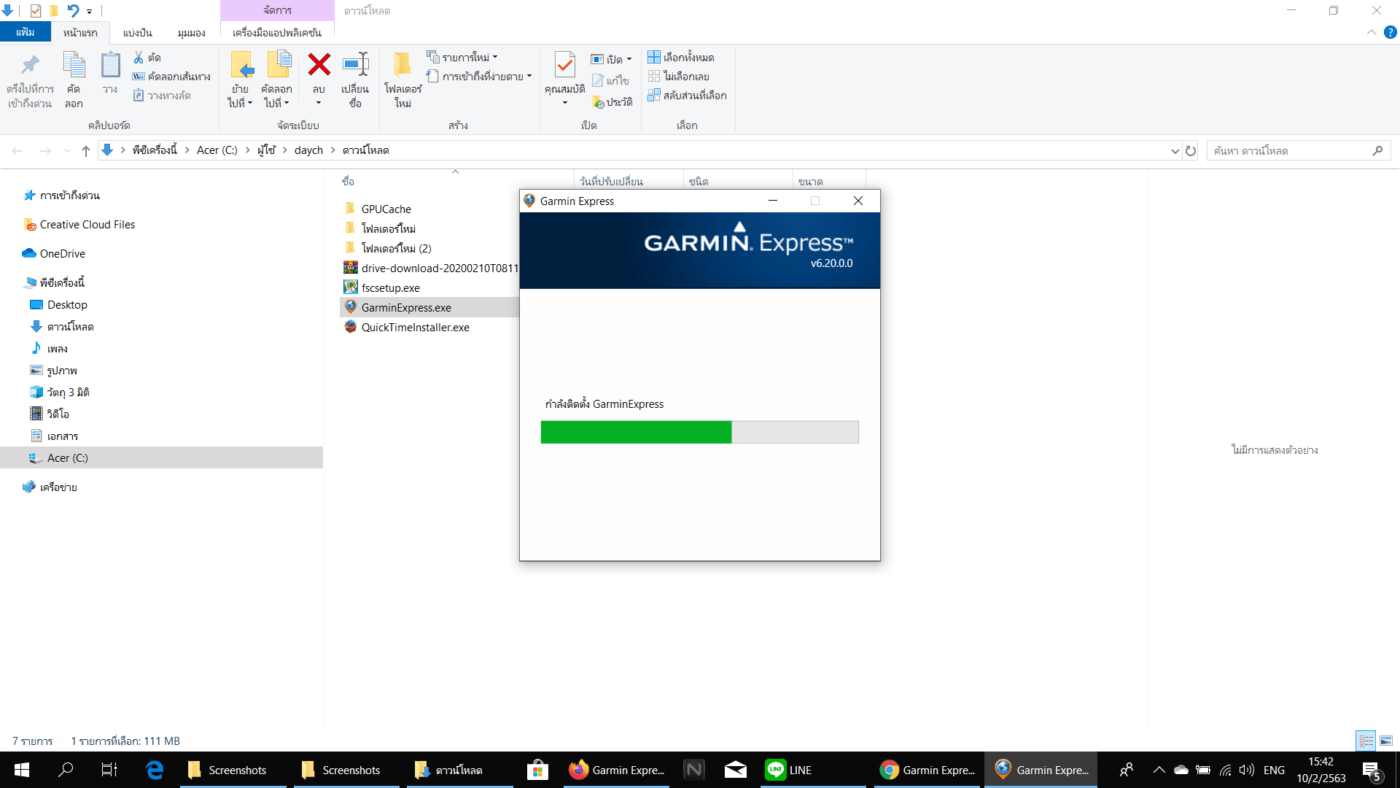The width and height of the screenshot is (1400, 788).
Task: Click the Up arrow navigation button
Action: pyautogui.click(x=86, y=151)
